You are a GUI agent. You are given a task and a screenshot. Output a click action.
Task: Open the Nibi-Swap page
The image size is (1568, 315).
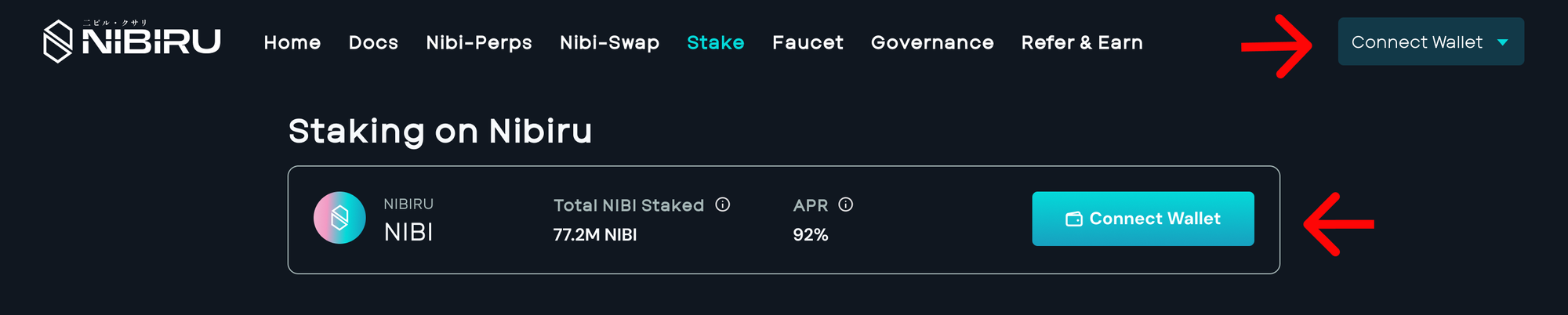click(x=609, y=42)
